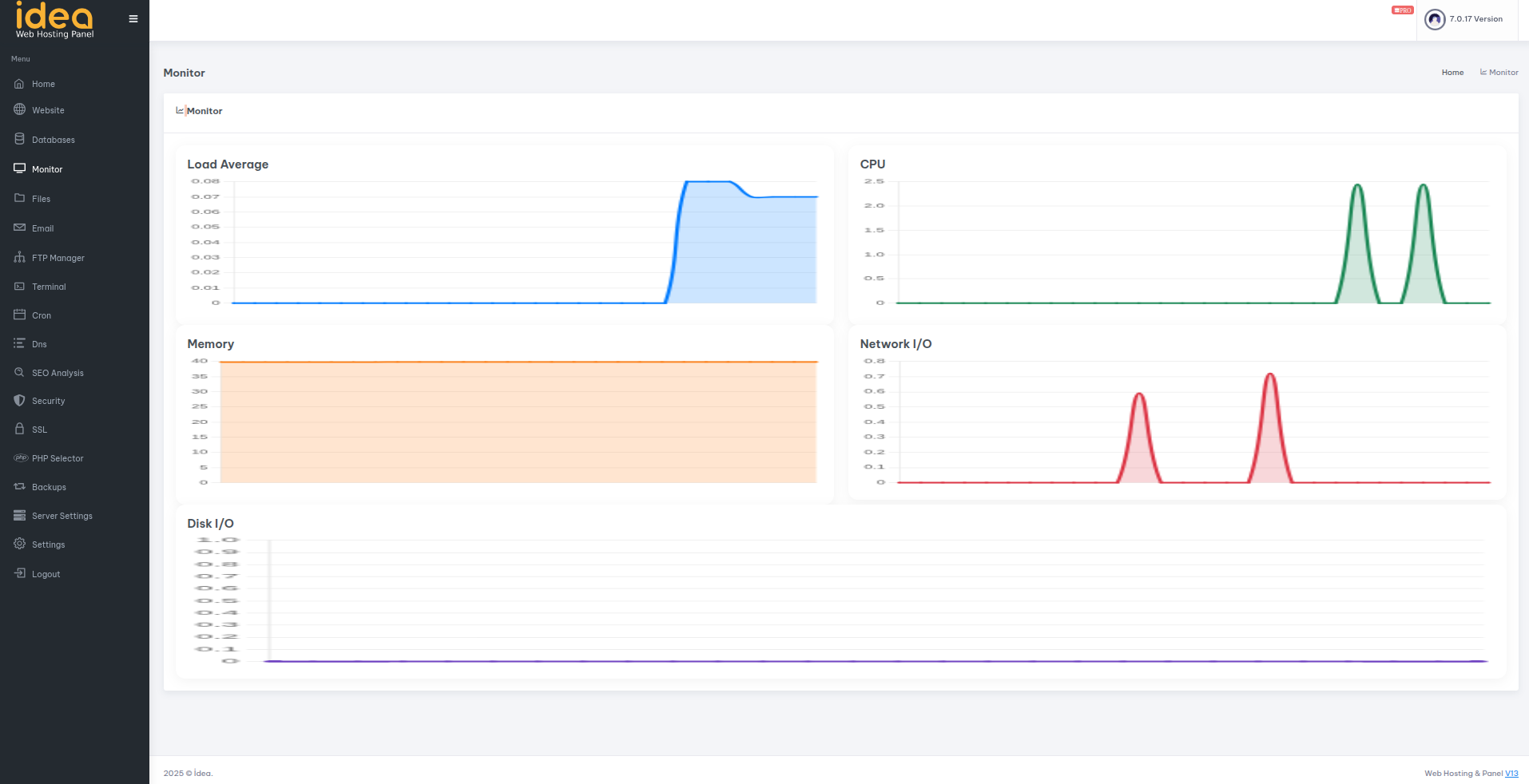
Task: Open Server Settings from sidebar
Action: click(61, 515)
